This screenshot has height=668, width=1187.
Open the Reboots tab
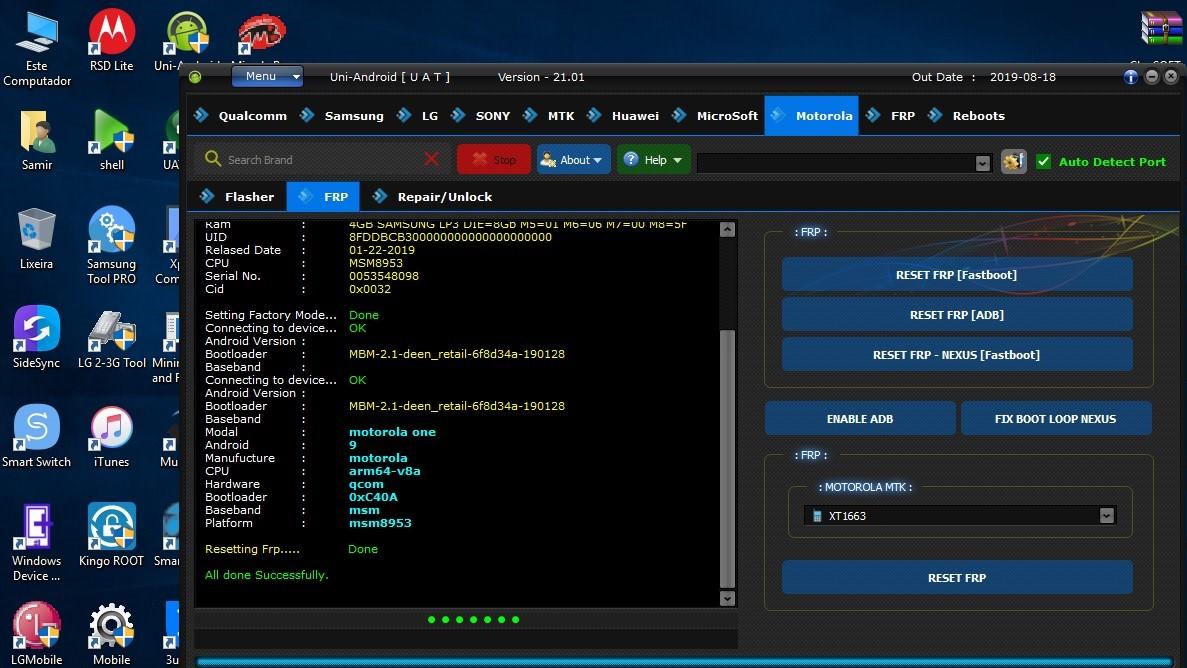(x=967, y=116)
